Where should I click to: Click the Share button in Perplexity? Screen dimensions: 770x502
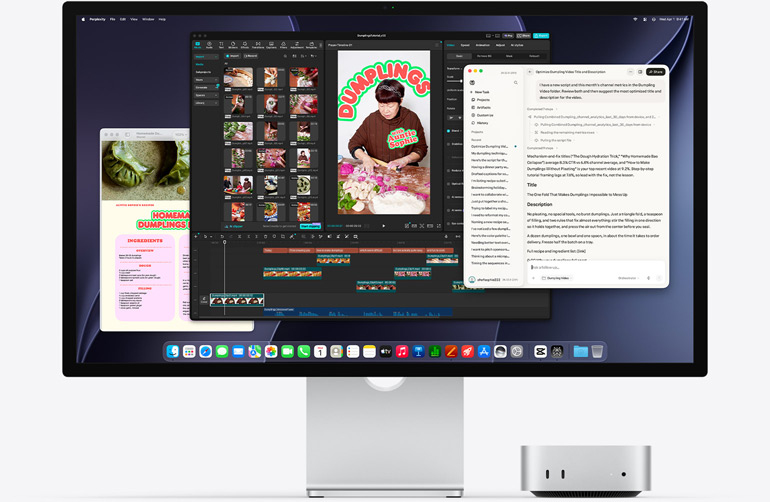[656, 72]
